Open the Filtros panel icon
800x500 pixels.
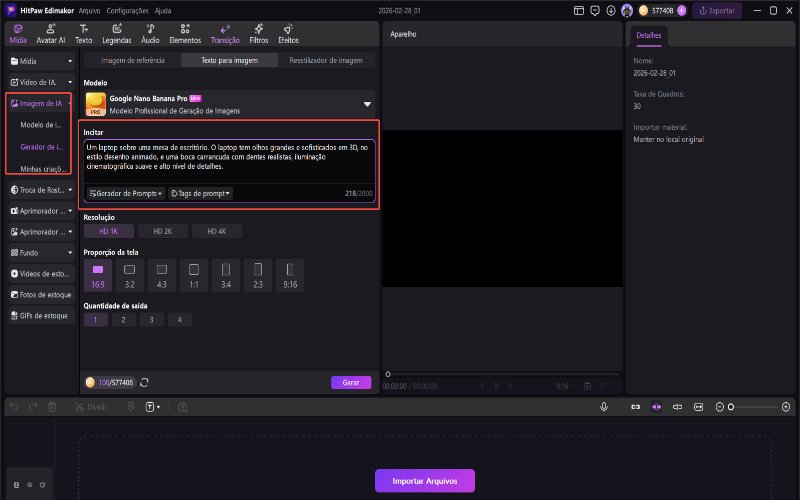pyautogui.click(x=258, y=33)
